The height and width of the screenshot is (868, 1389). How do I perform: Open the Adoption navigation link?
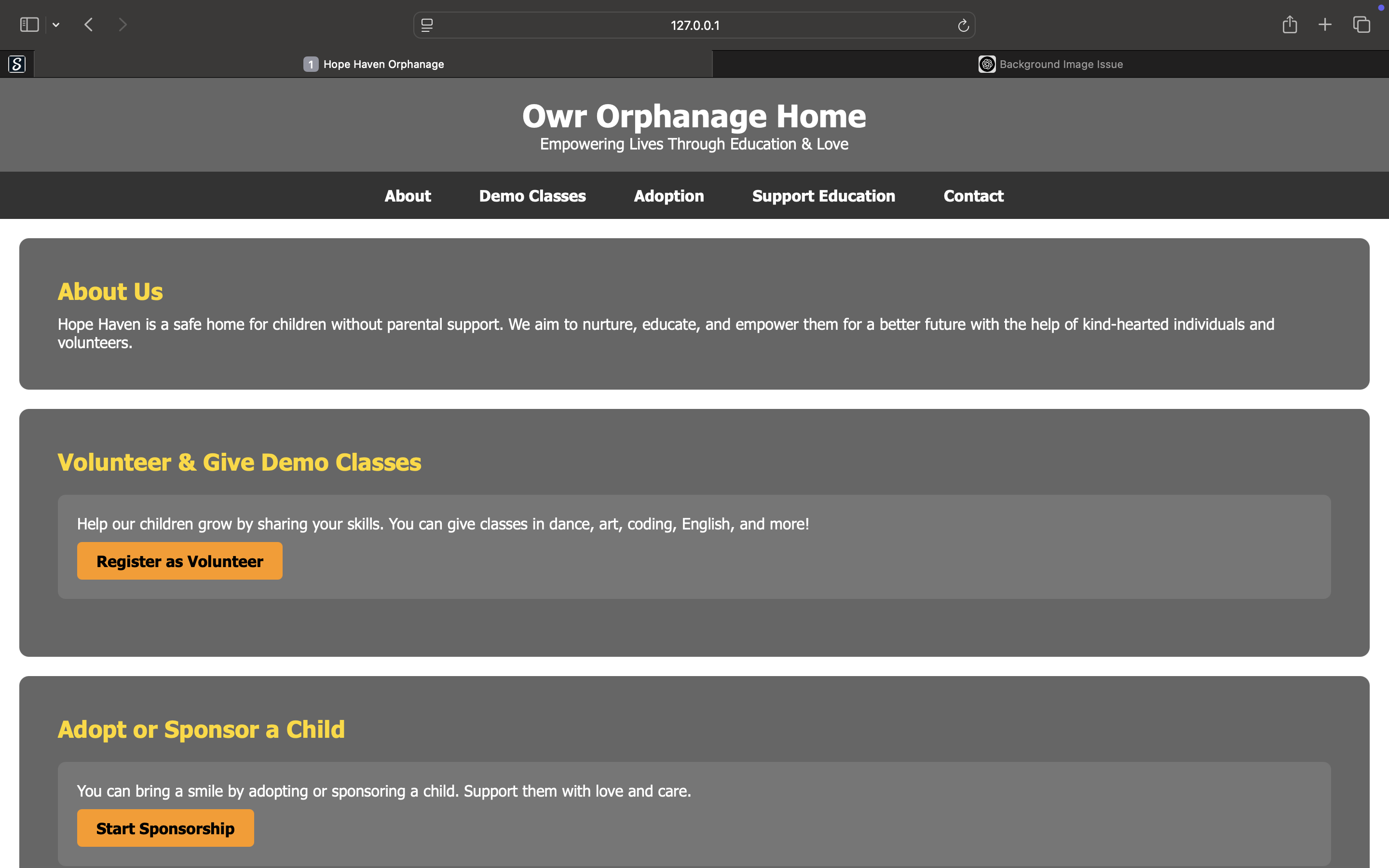pyautogui.click(x=668, y=196)
